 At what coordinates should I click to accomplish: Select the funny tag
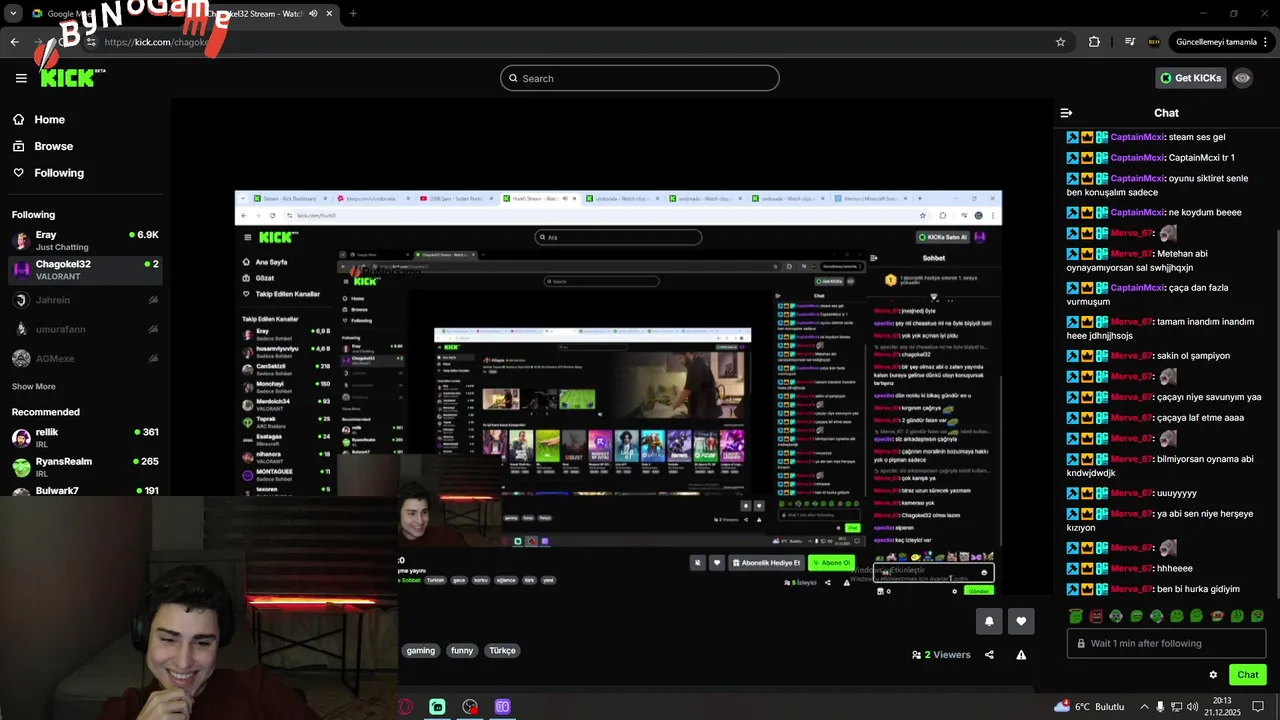click(462, 650)
